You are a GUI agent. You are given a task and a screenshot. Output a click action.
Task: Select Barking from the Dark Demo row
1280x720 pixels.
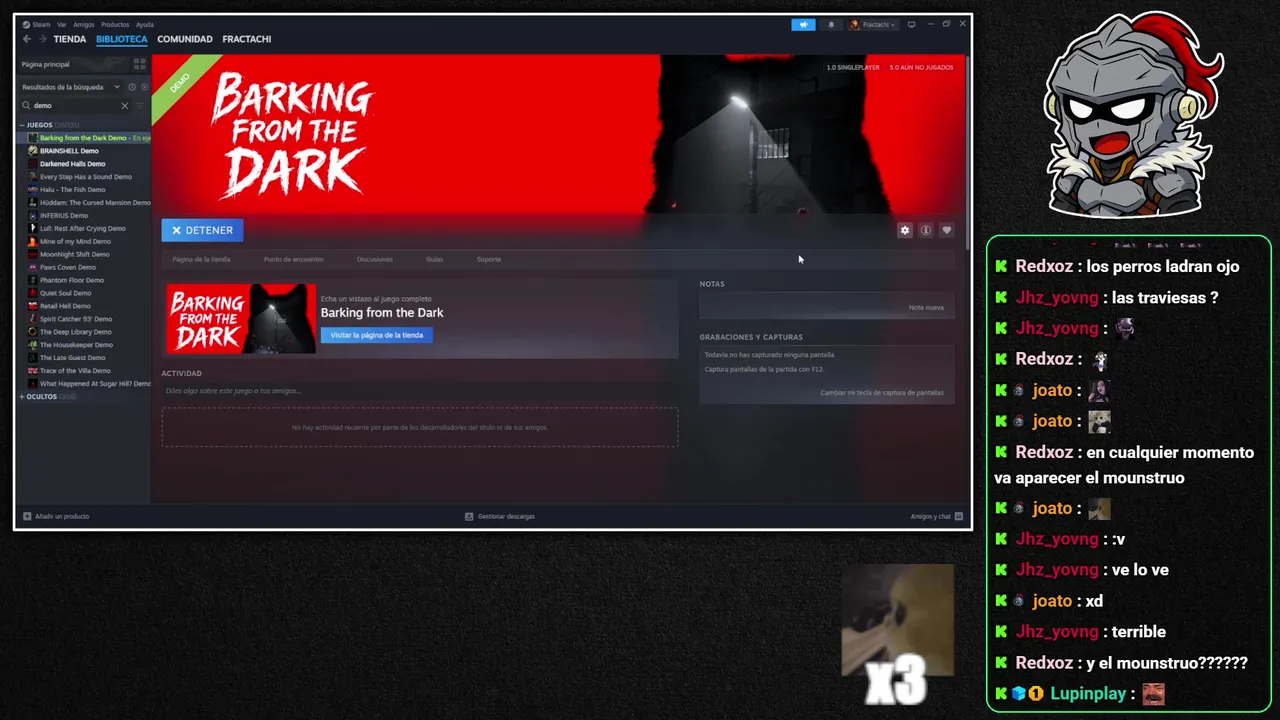84,138
